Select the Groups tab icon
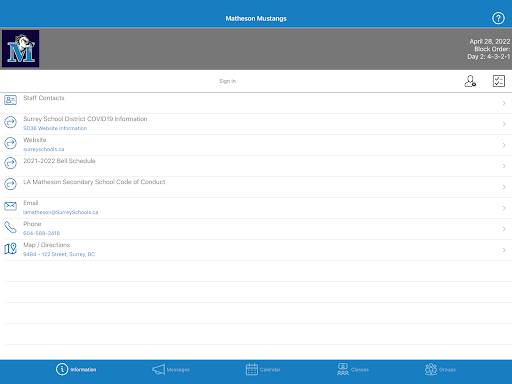Screen dimensions: 512x384 pos(431,369)
